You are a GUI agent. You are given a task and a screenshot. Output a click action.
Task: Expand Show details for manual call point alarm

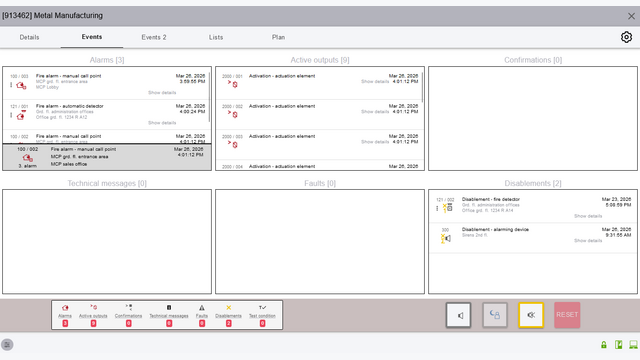tap(162, 93)
